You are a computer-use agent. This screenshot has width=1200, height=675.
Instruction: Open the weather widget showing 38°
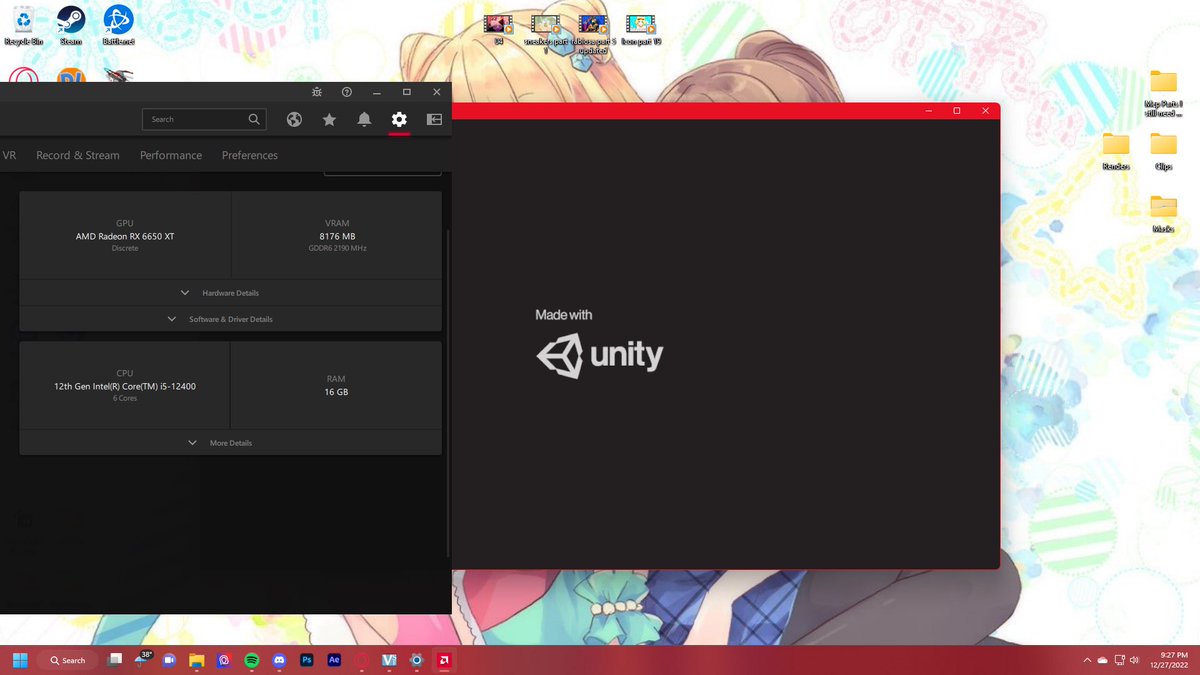point(143,660)
